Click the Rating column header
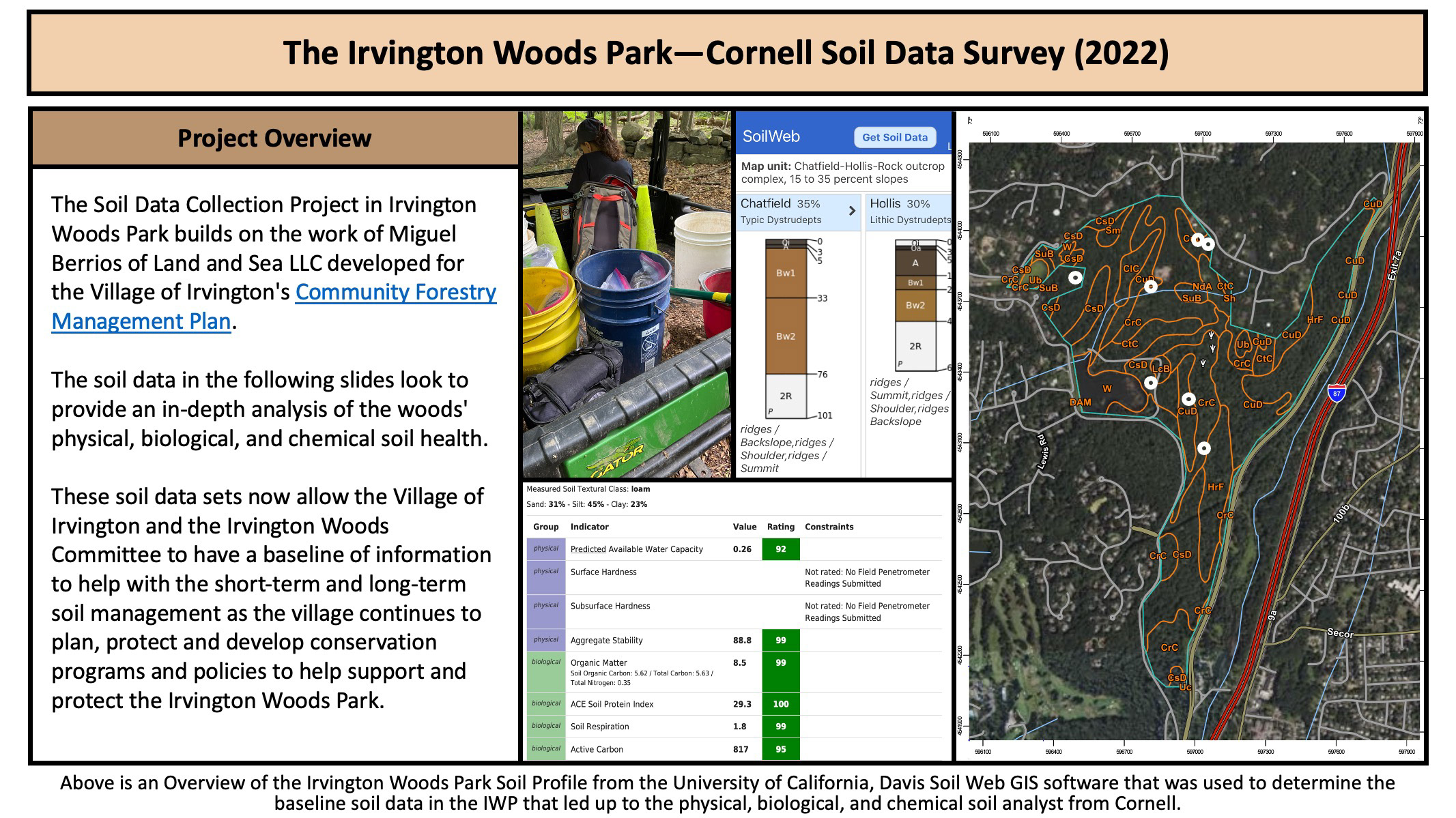 [x=780, y=527]
